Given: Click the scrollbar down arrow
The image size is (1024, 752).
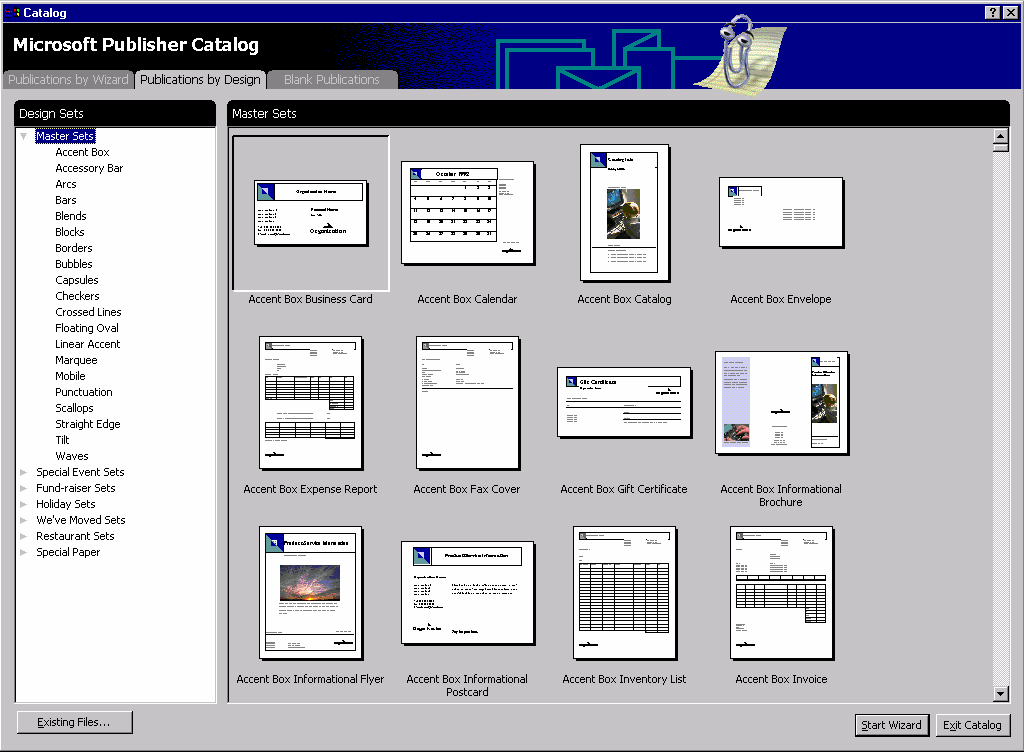Looking at the screenshot, I should pos(1000,694).
